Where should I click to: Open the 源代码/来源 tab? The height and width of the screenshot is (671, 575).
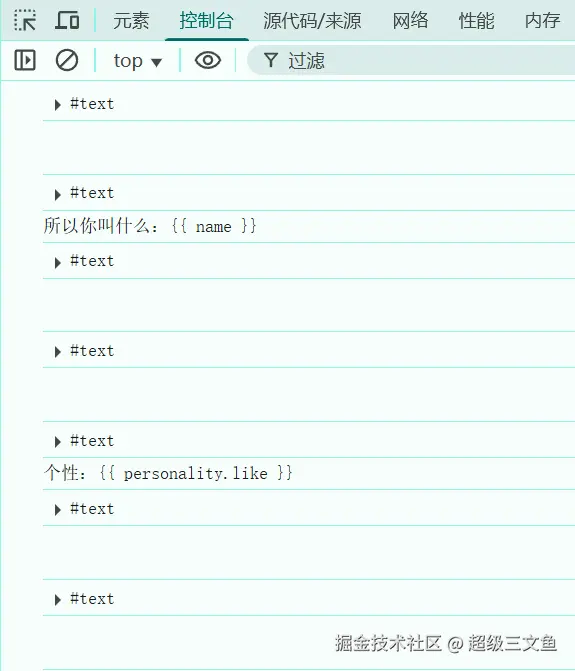pyautogui.click(x=312, y=20)
